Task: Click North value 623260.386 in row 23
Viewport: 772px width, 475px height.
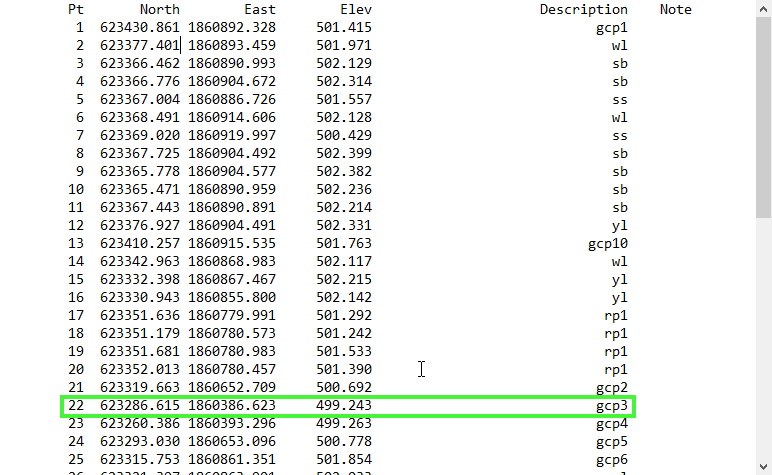Action: coord(140,423)
